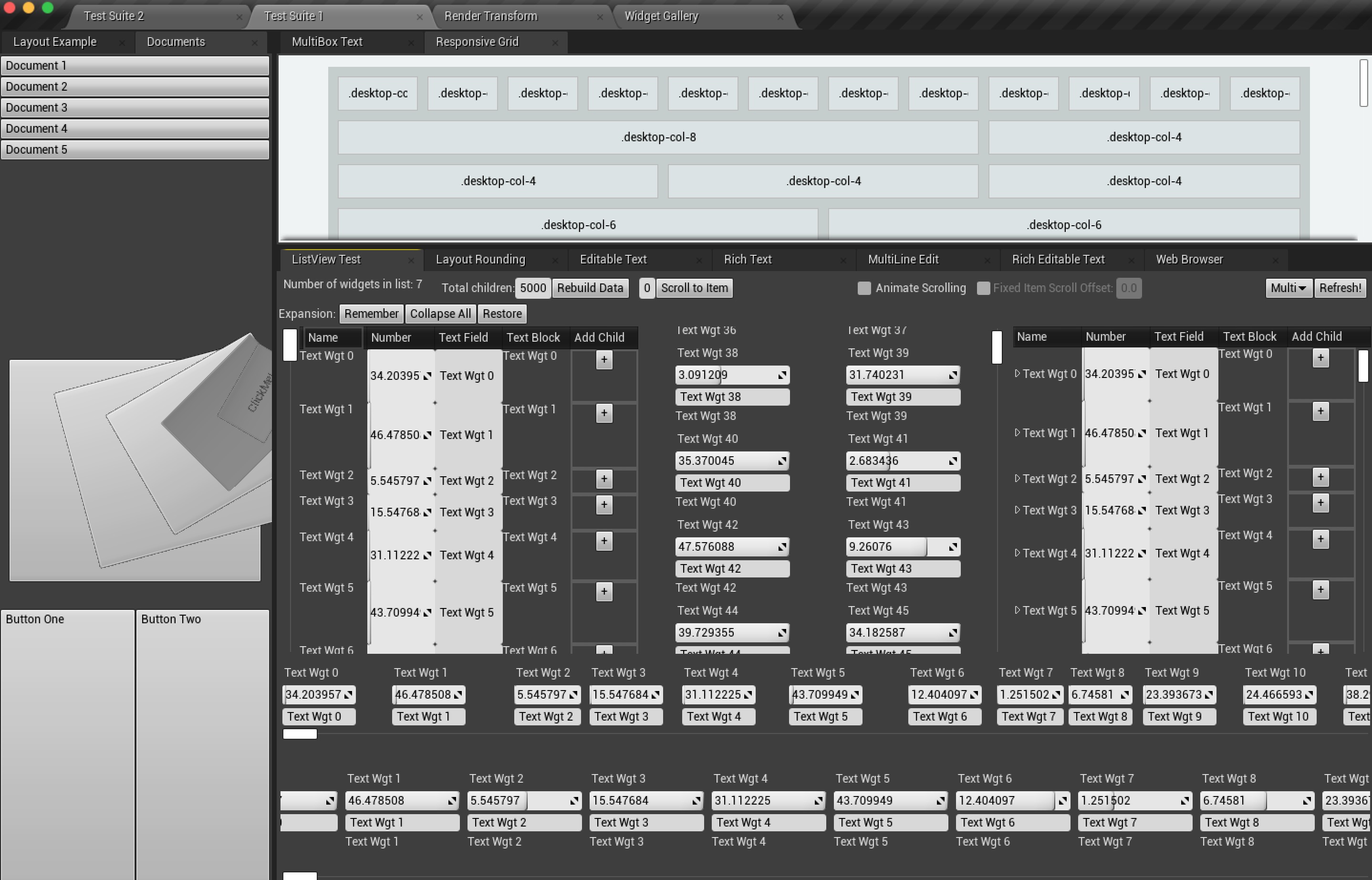
Task: Click the plus button in list row Text Wgt 3
Action: [x=604, y=504]
